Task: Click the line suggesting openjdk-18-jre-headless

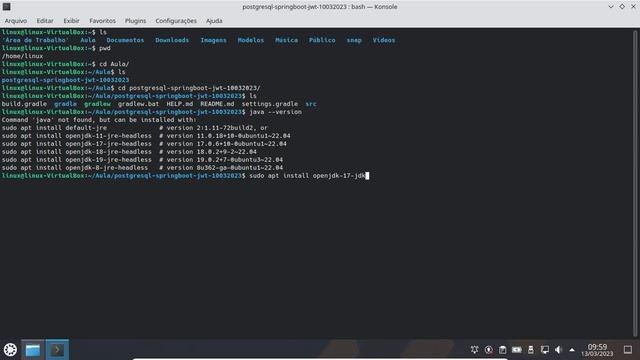Action: [129, 151]
